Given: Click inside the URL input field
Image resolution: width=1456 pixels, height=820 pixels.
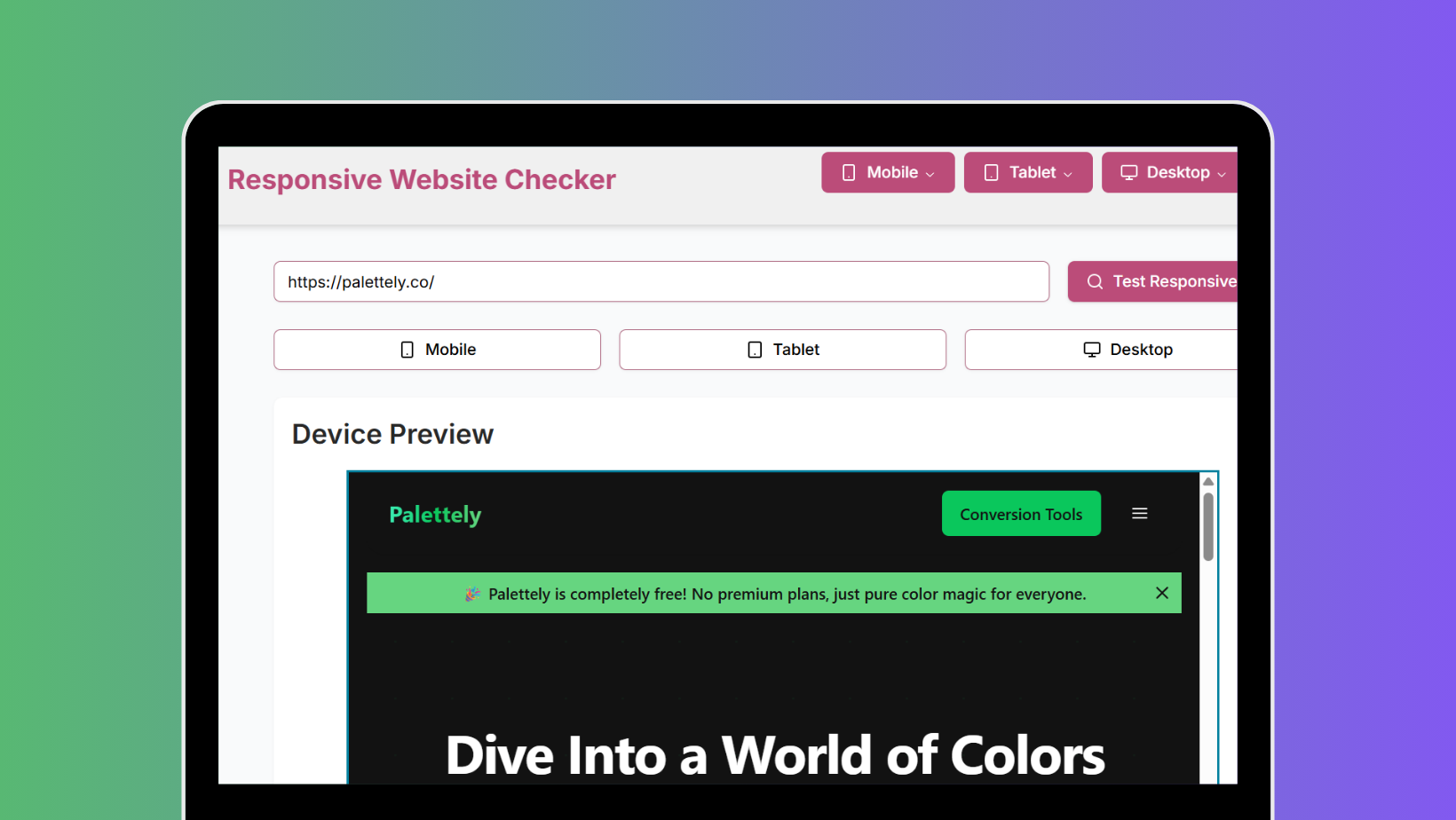Looking at the screenshot, I should pos(661,281).
